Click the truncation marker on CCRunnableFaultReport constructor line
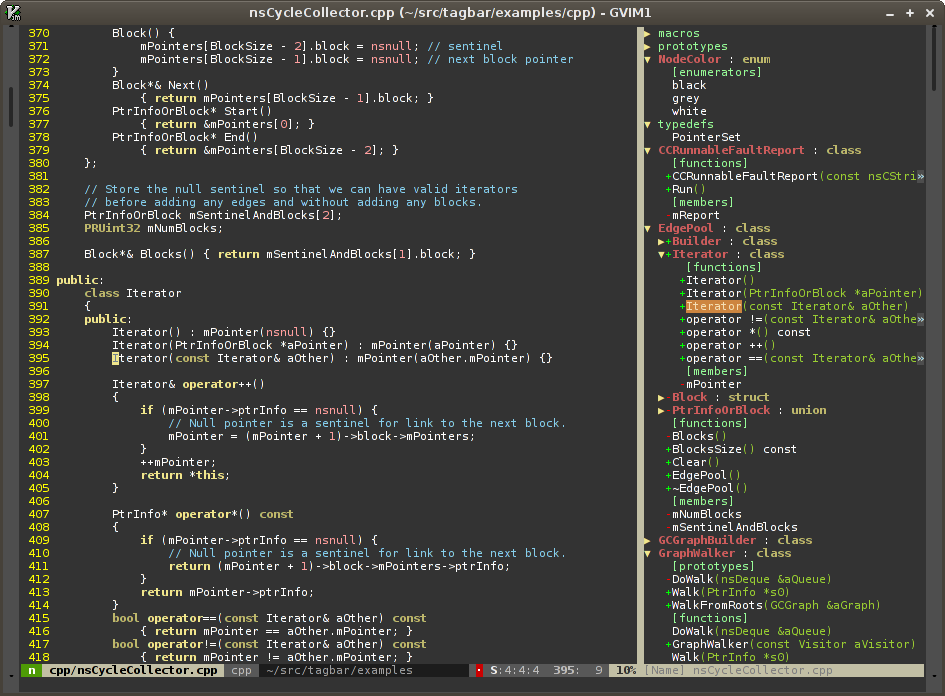This screenshot has height=696, width=945. [x=920, y=176]
